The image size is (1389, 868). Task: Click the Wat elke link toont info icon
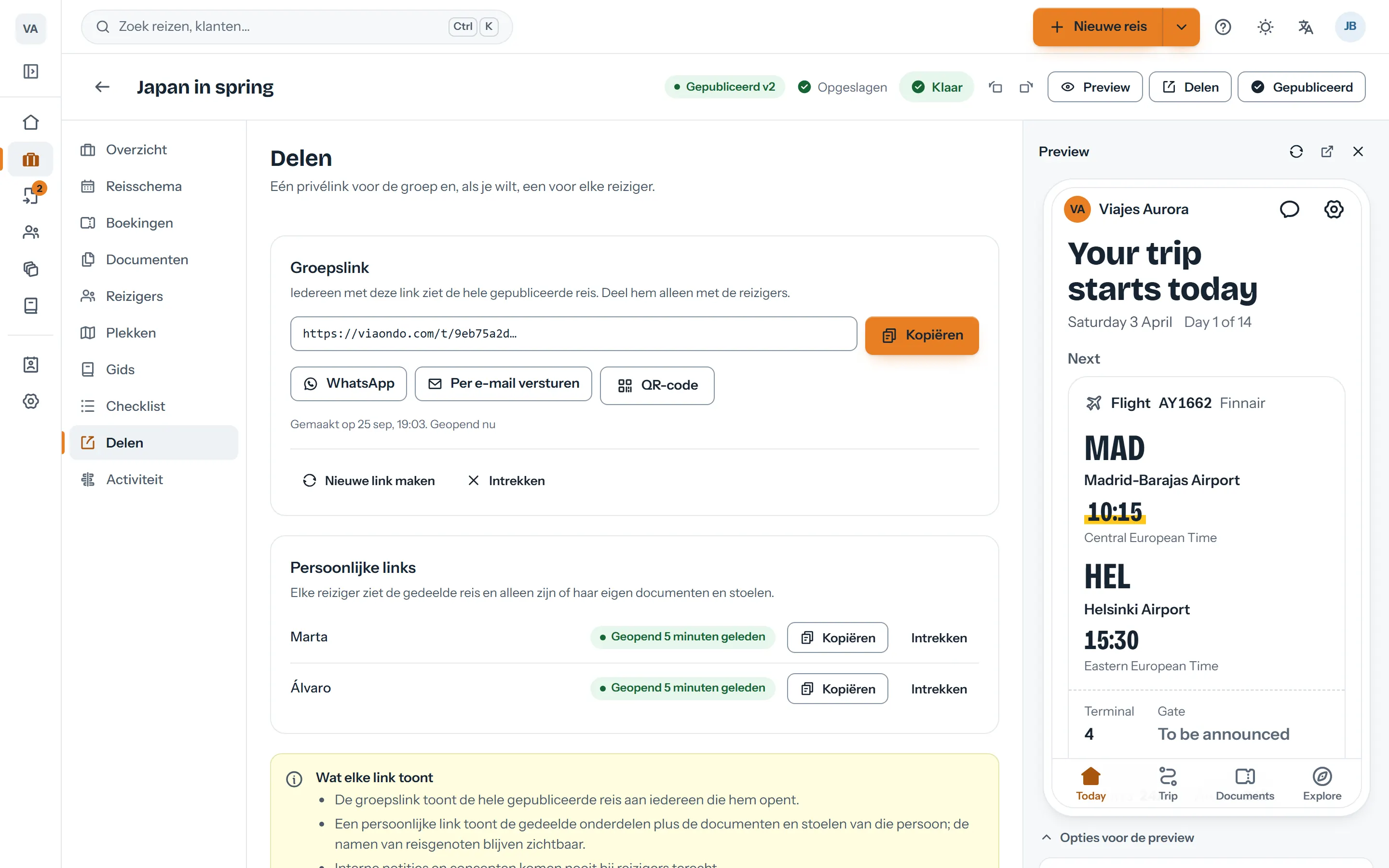click(x=294, y=779)
